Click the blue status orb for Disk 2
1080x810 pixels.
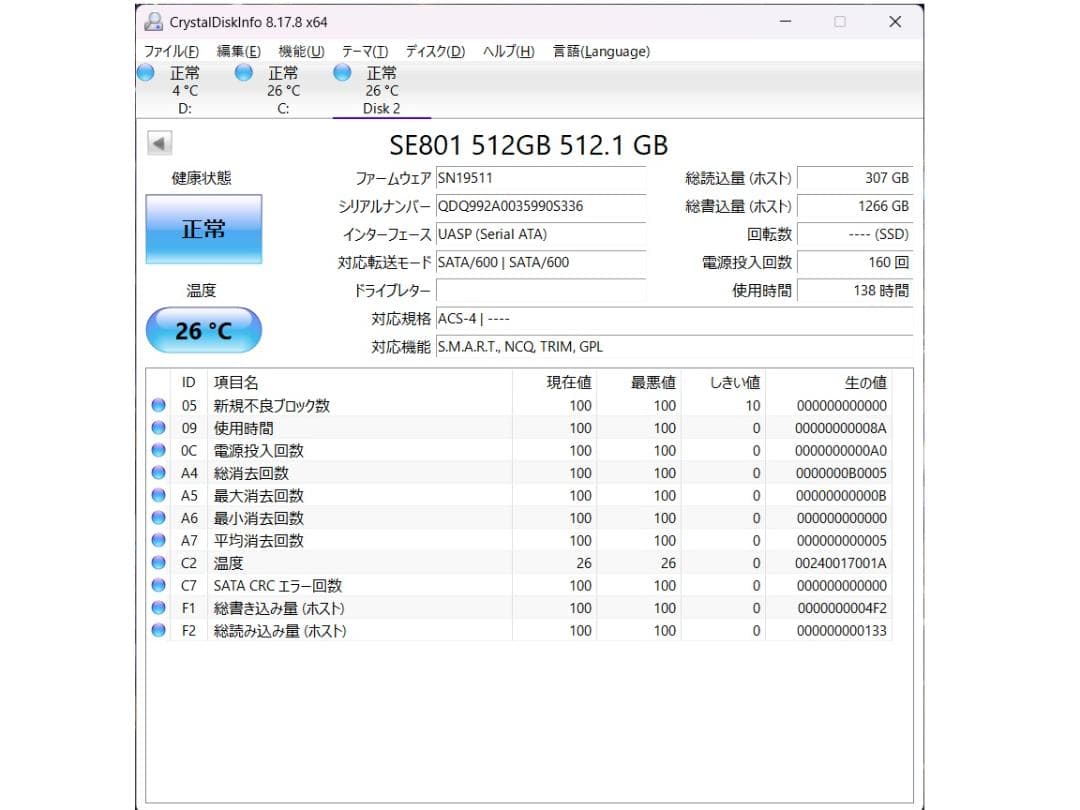point(342,72)
